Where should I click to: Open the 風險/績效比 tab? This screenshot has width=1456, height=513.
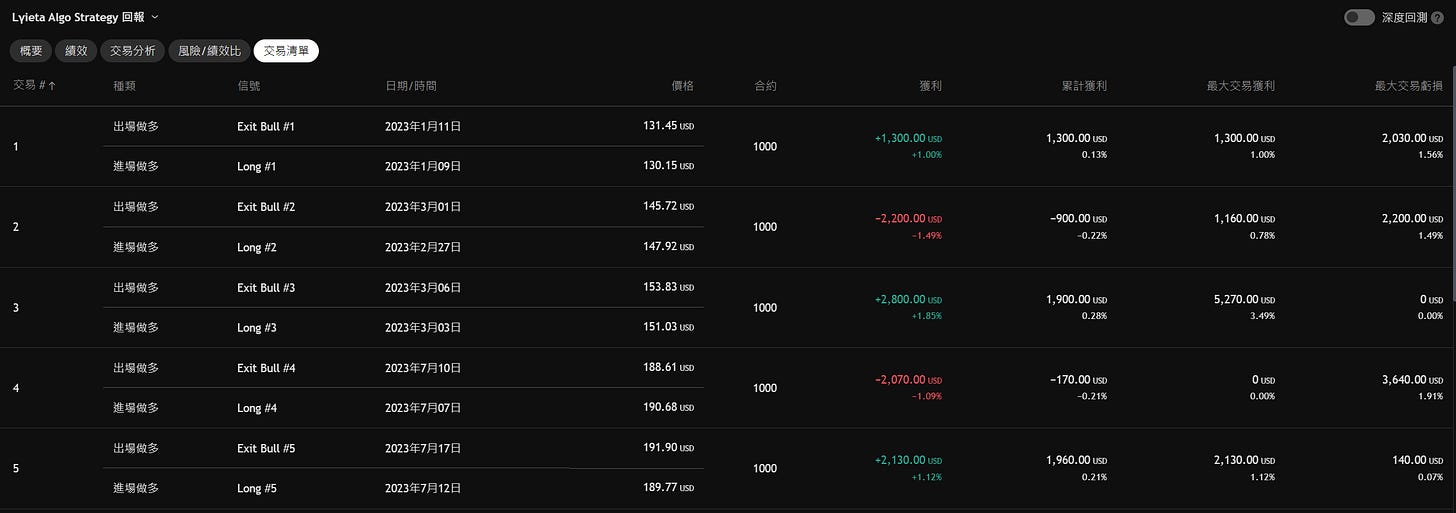209,50
